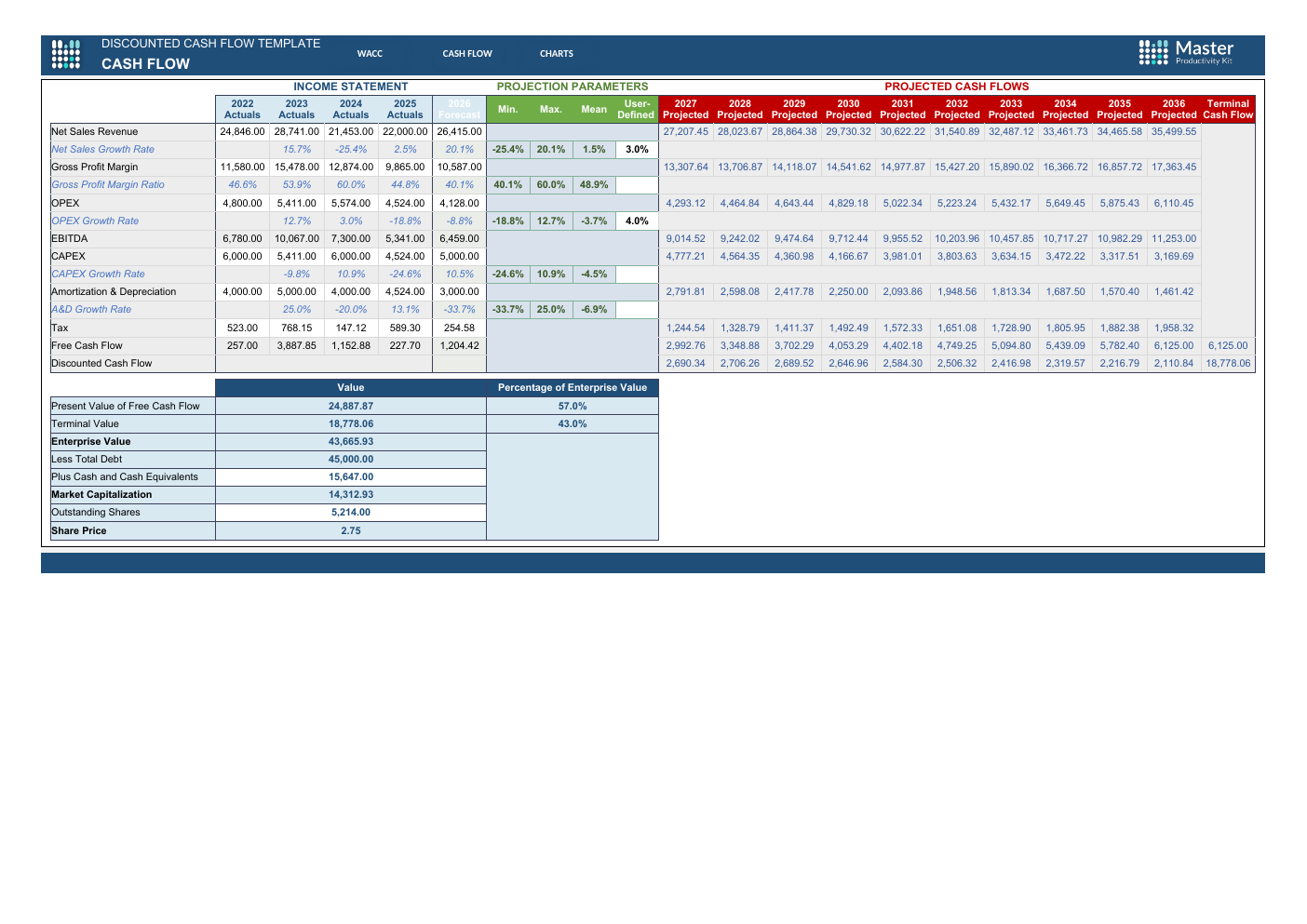This screenshot has height=924, width=1307.
Task: Select the Gross Profit Margin mean 48.9%
Action: coord(594,185)
